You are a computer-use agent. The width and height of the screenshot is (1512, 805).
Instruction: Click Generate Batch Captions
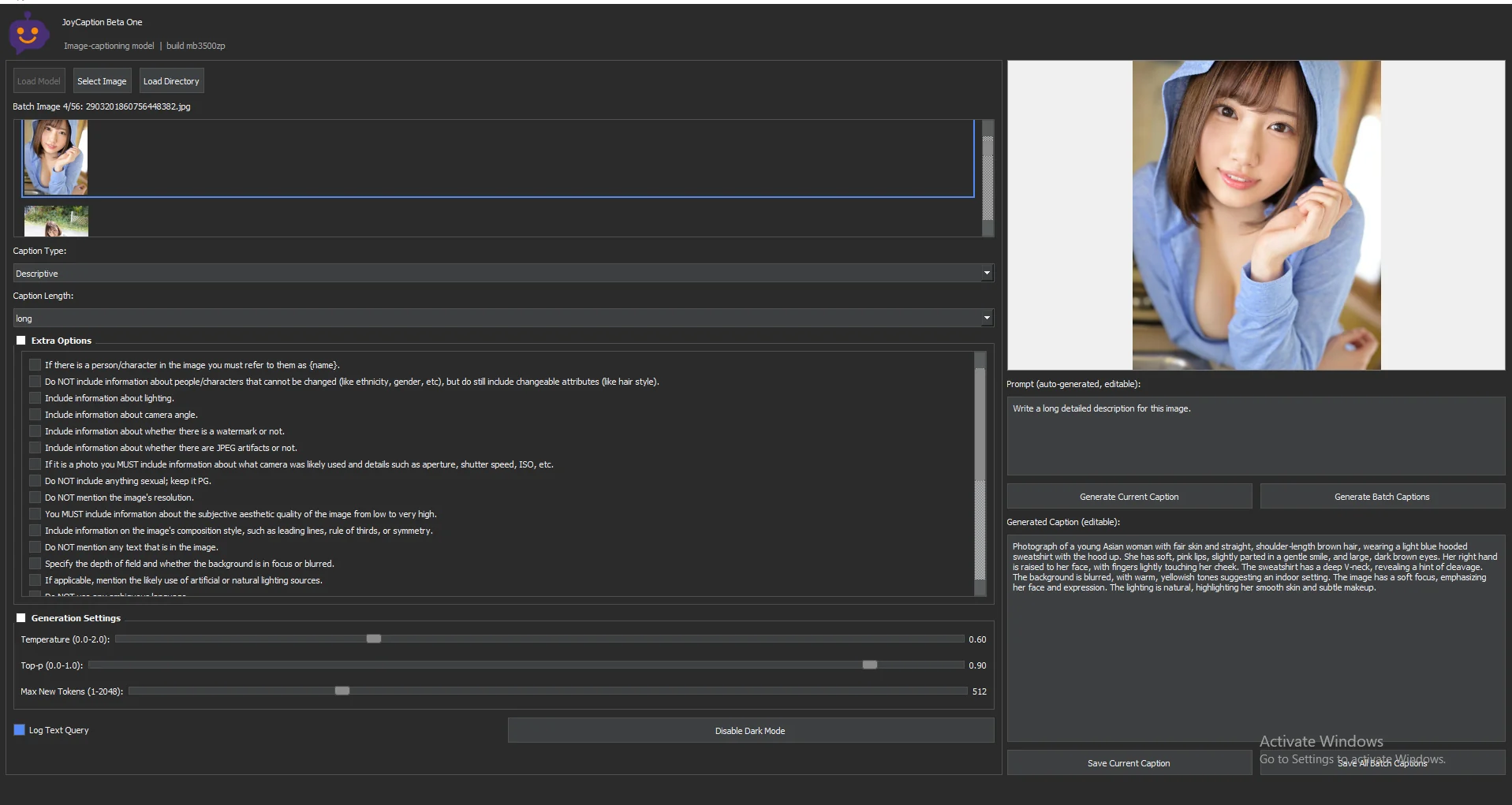tap(1382, 497)
